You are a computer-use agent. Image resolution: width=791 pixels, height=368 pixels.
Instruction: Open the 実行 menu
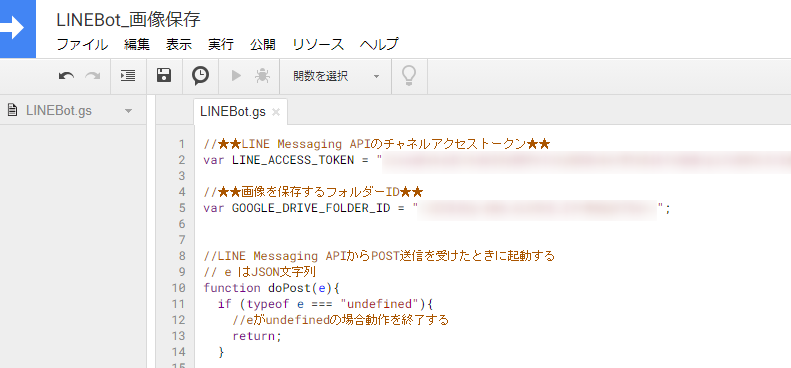click(221, 44)
